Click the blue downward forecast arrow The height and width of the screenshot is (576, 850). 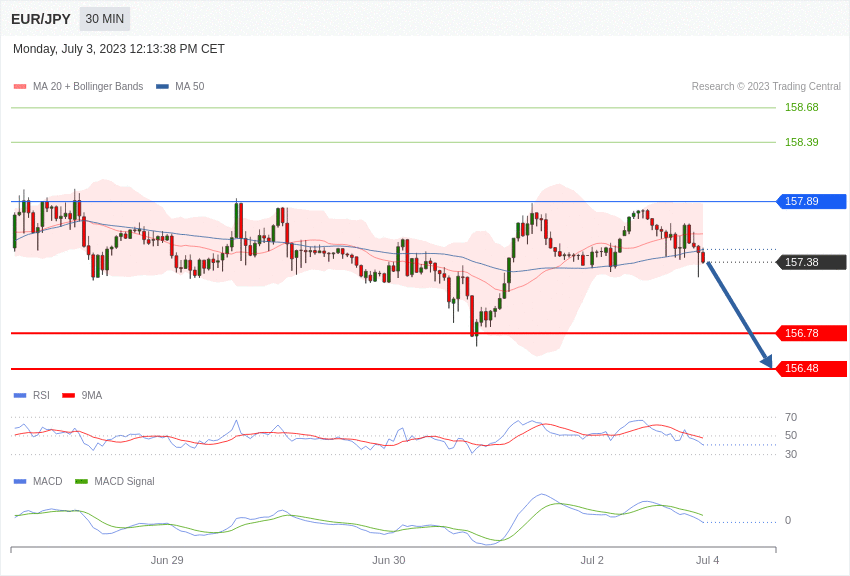tap(739, 314)
